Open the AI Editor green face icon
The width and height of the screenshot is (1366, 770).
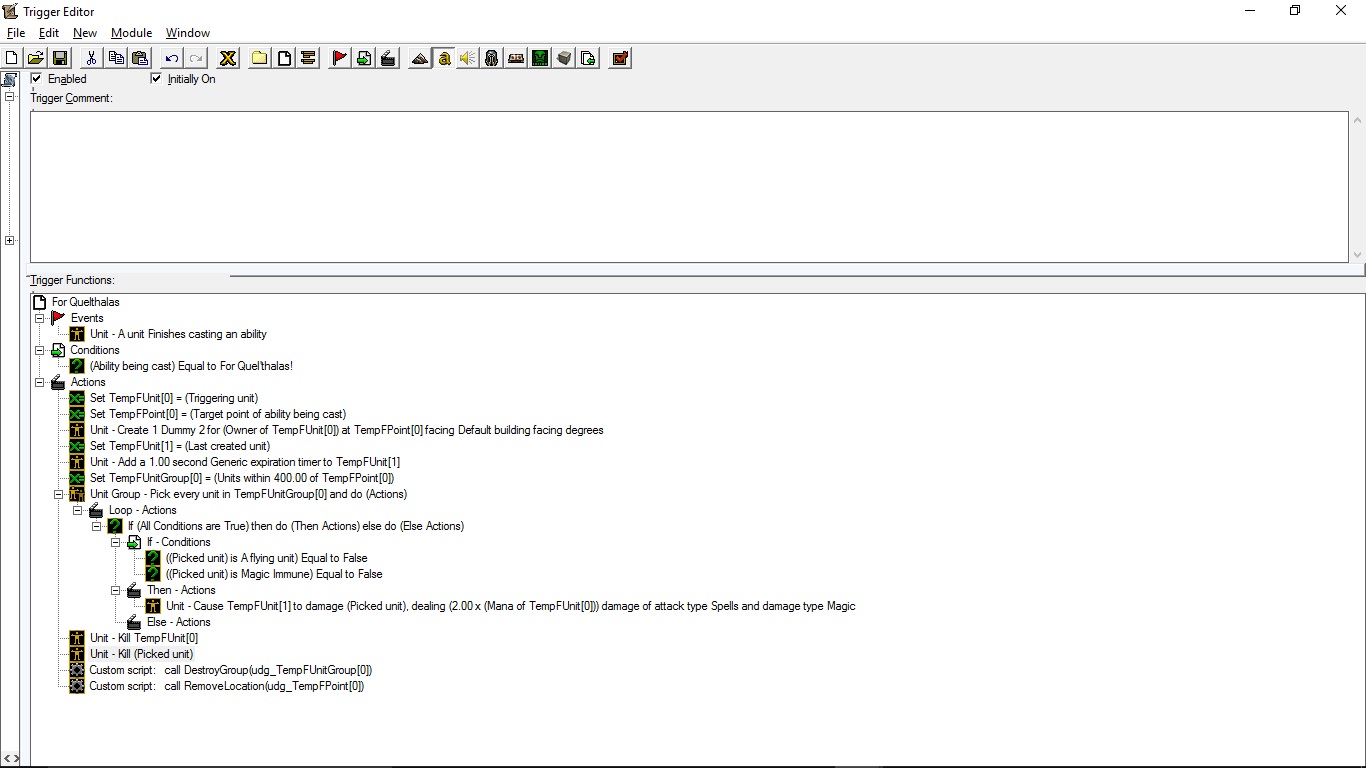[x=540, y=58]
